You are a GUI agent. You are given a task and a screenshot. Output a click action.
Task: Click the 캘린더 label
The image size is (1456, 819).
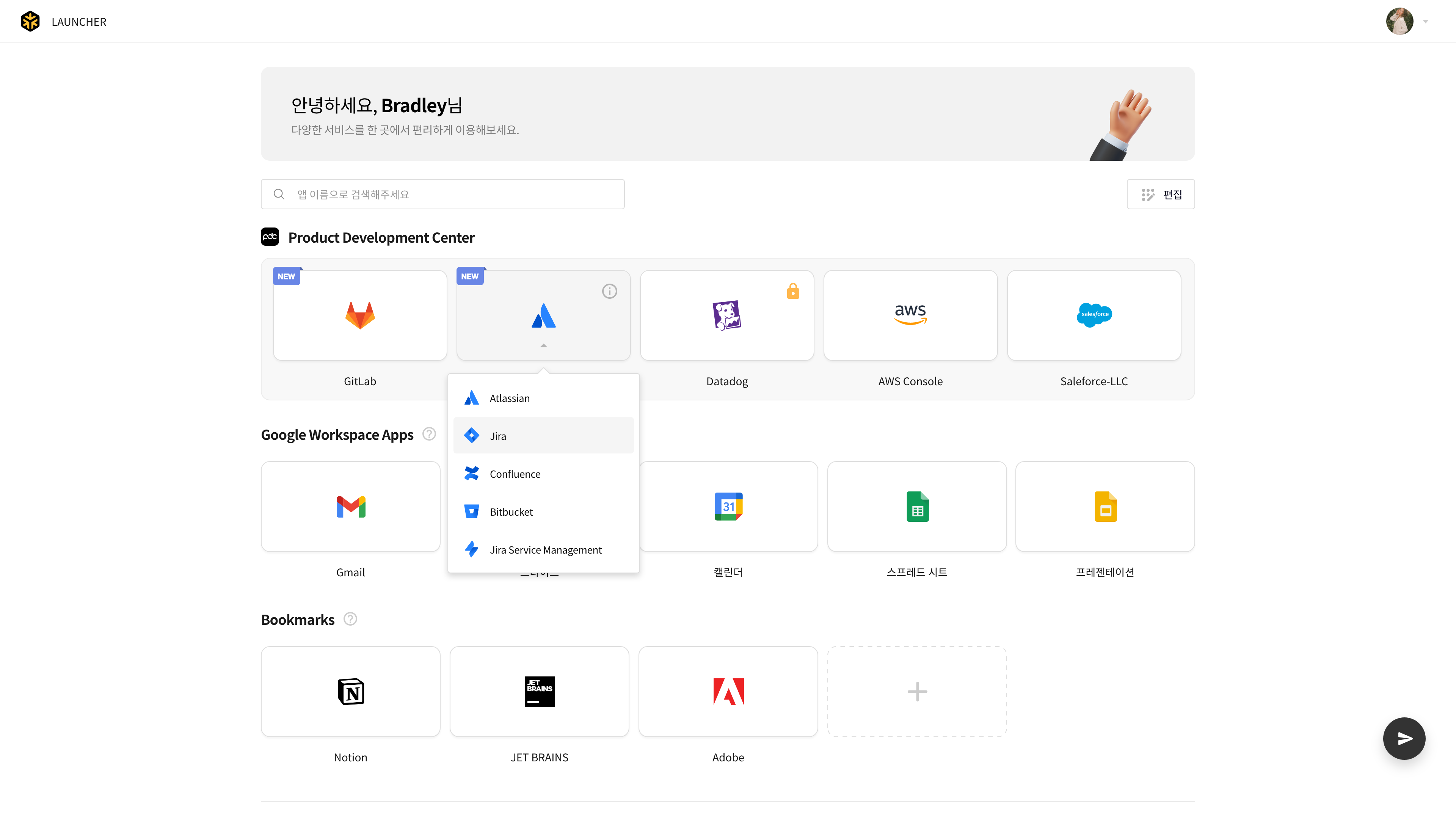728,572
